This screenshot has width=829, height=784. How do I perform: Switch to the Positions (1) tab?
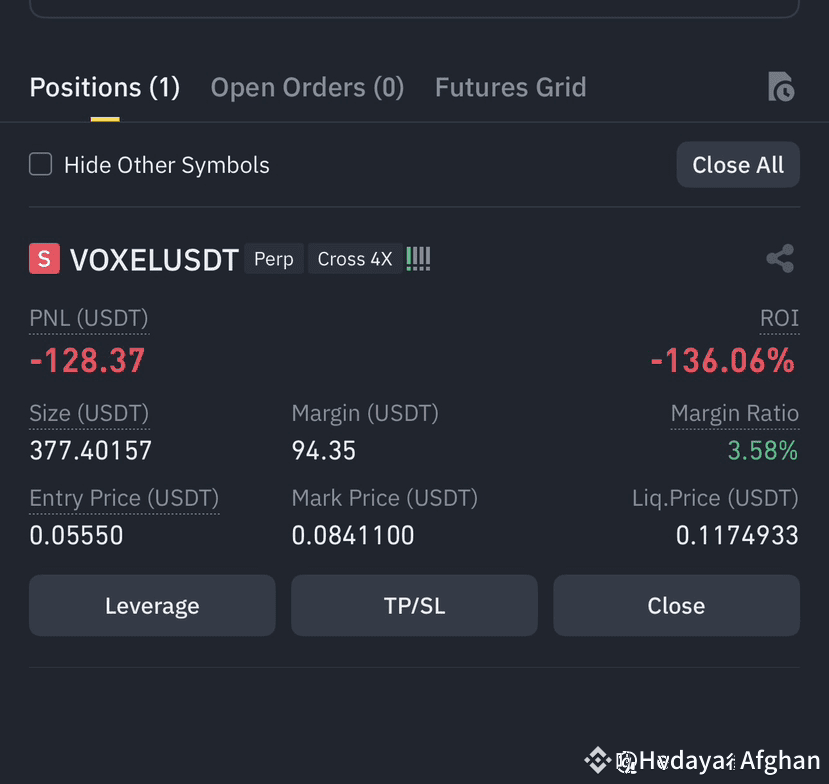pyautogui.click(x=105, y=87)
